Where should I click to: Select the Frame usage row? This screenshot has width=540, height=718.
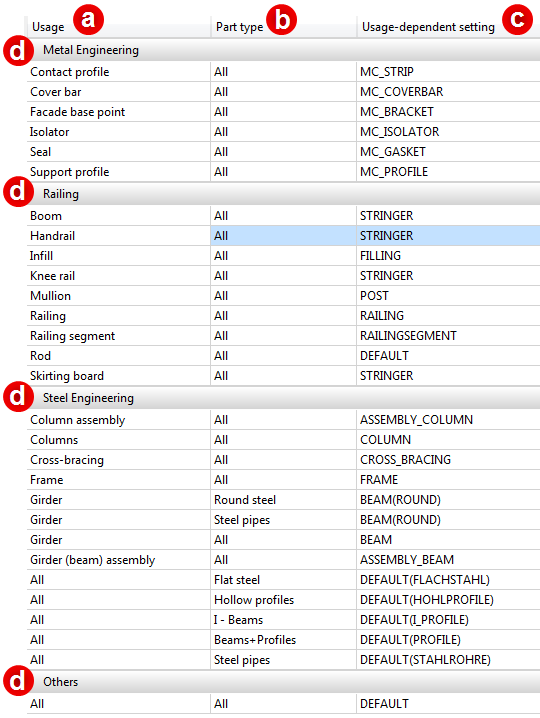284,480
